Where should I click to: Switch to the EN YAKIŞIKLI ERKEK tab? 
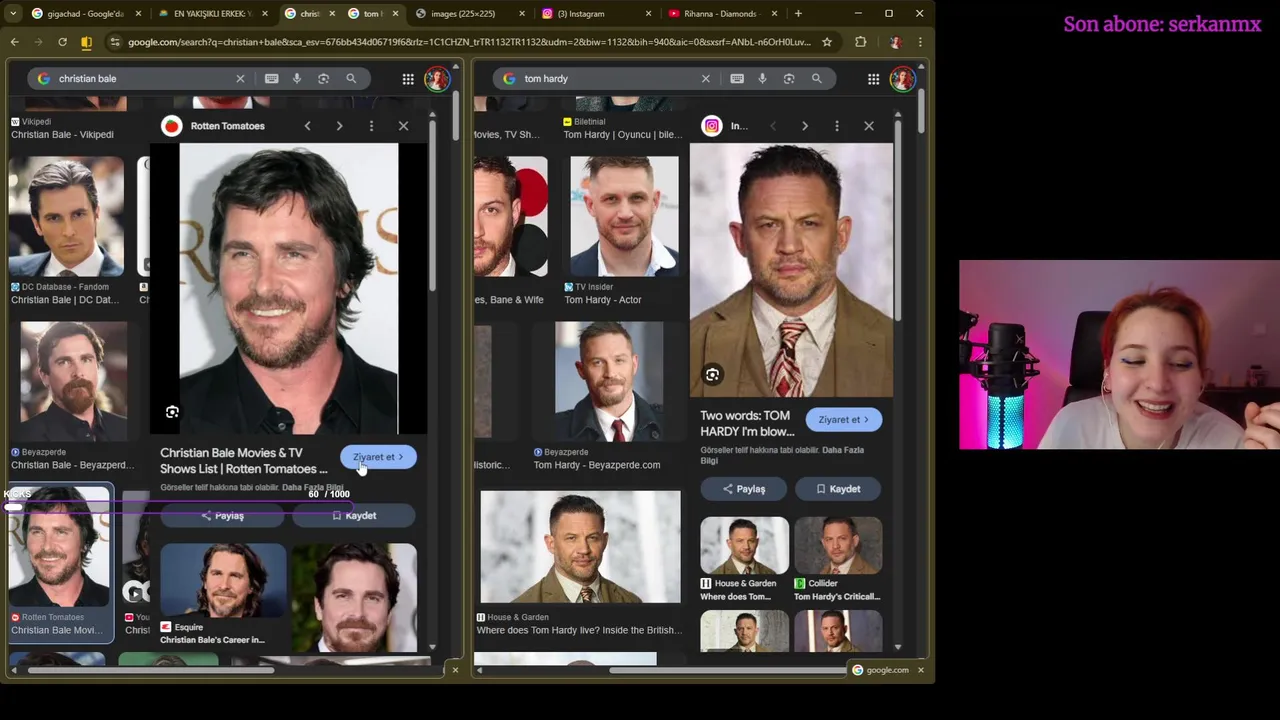click(211, 13)
